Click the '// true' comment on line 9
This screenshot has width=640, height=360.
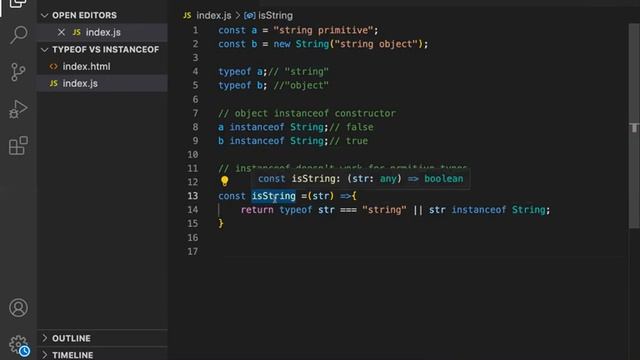[348, 141]
